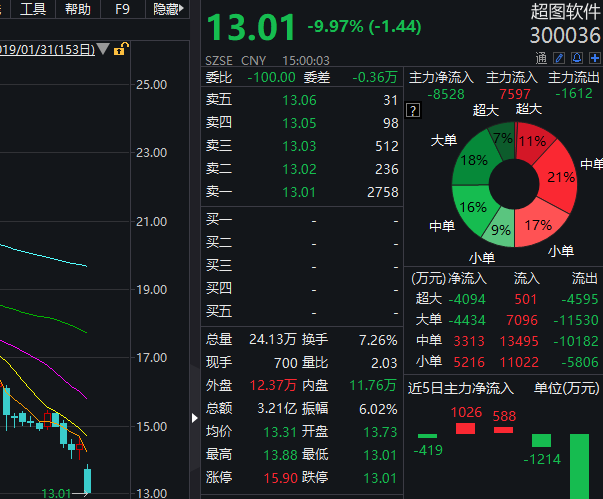Click the 主力流出 value -1612
This screenshot has width=603, height=499.
pyautogui.click(x=574, y=93)
